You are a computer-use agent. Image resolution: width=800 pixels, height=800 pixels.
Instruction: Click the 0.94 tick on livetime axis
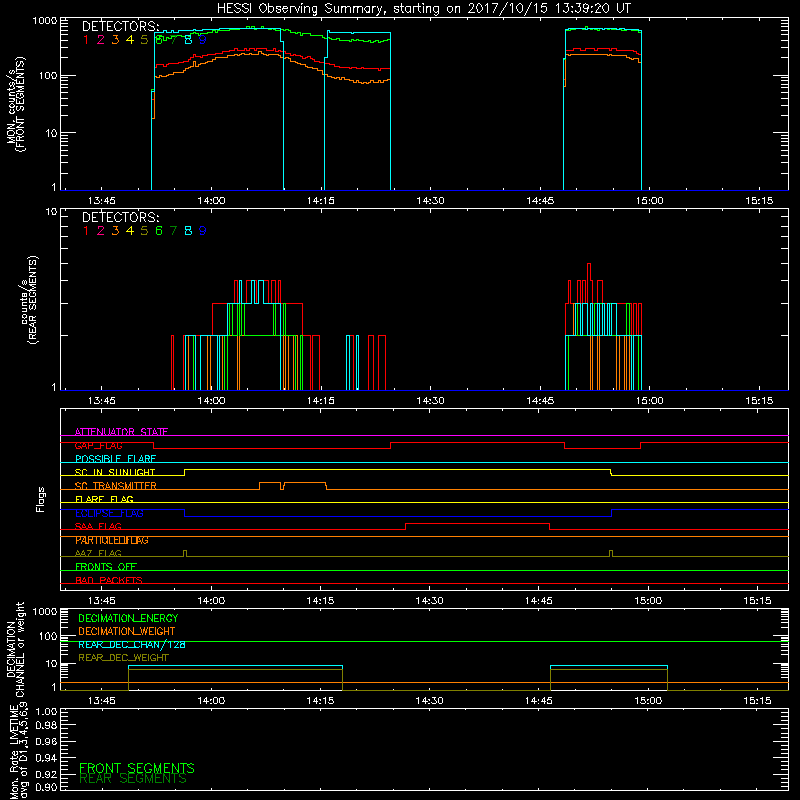46,757
